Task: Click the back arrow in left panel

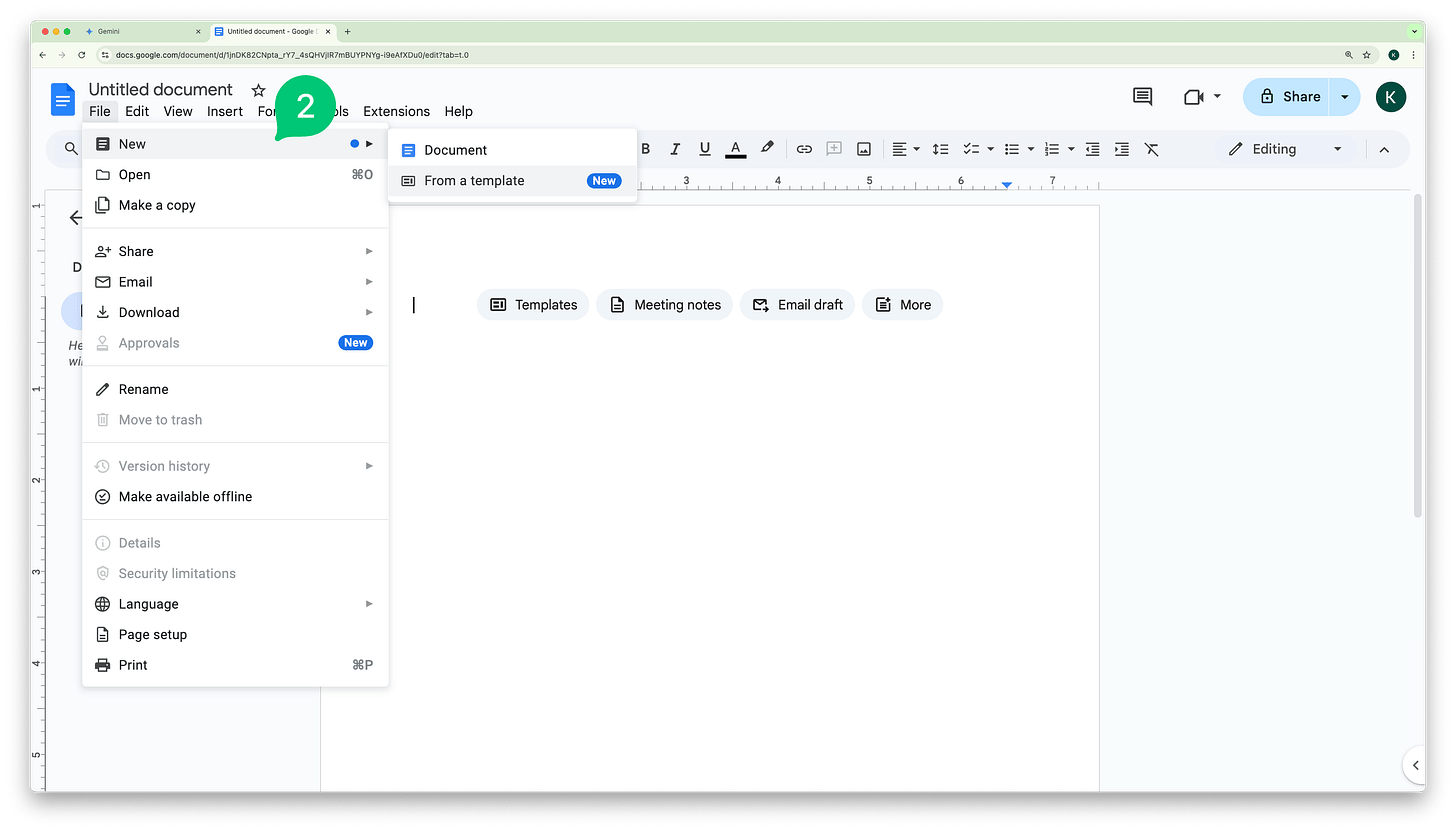Action: [75, 217]
